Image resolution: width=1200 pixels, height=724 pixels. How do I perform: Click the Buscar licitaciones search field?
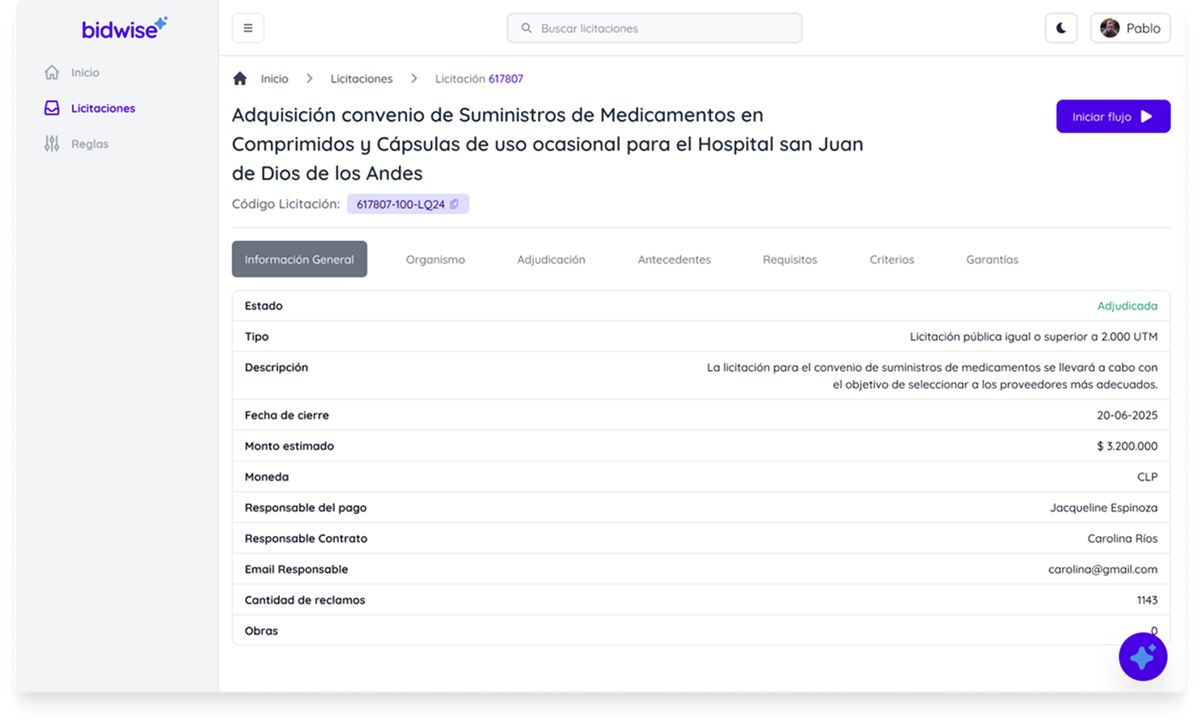[655, 28]
